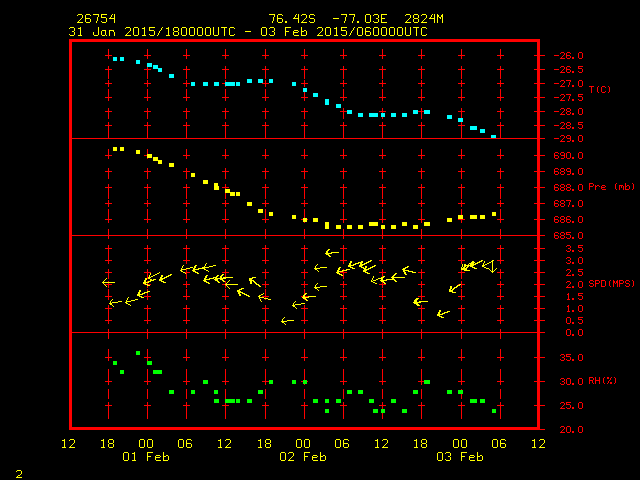Image resolution: width=640 pixels, height=480 pixels.
Task: Click the 2.0 wind speed tick label
Action: [574, 285]
